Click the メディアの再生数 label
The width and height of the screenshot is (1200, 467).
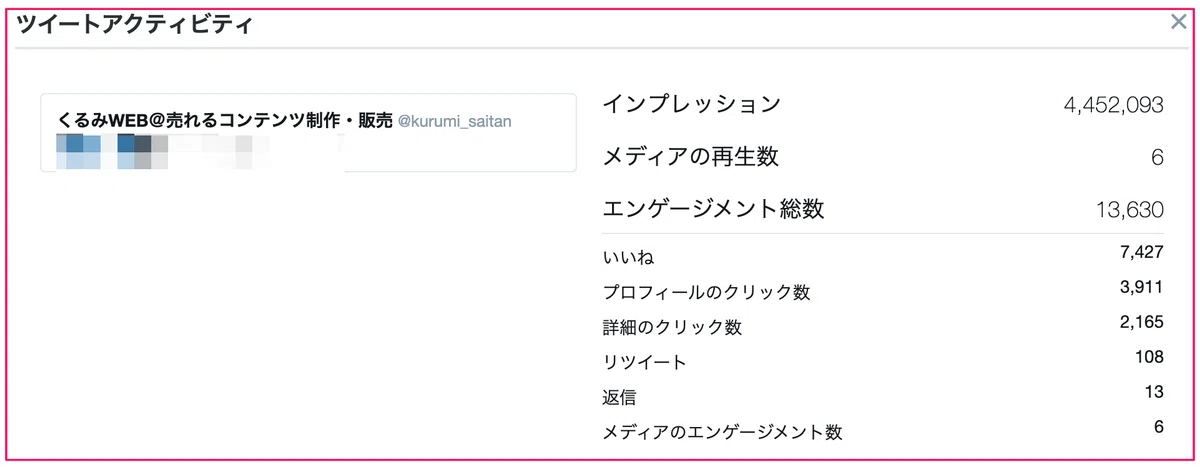(x=691, y=156)
